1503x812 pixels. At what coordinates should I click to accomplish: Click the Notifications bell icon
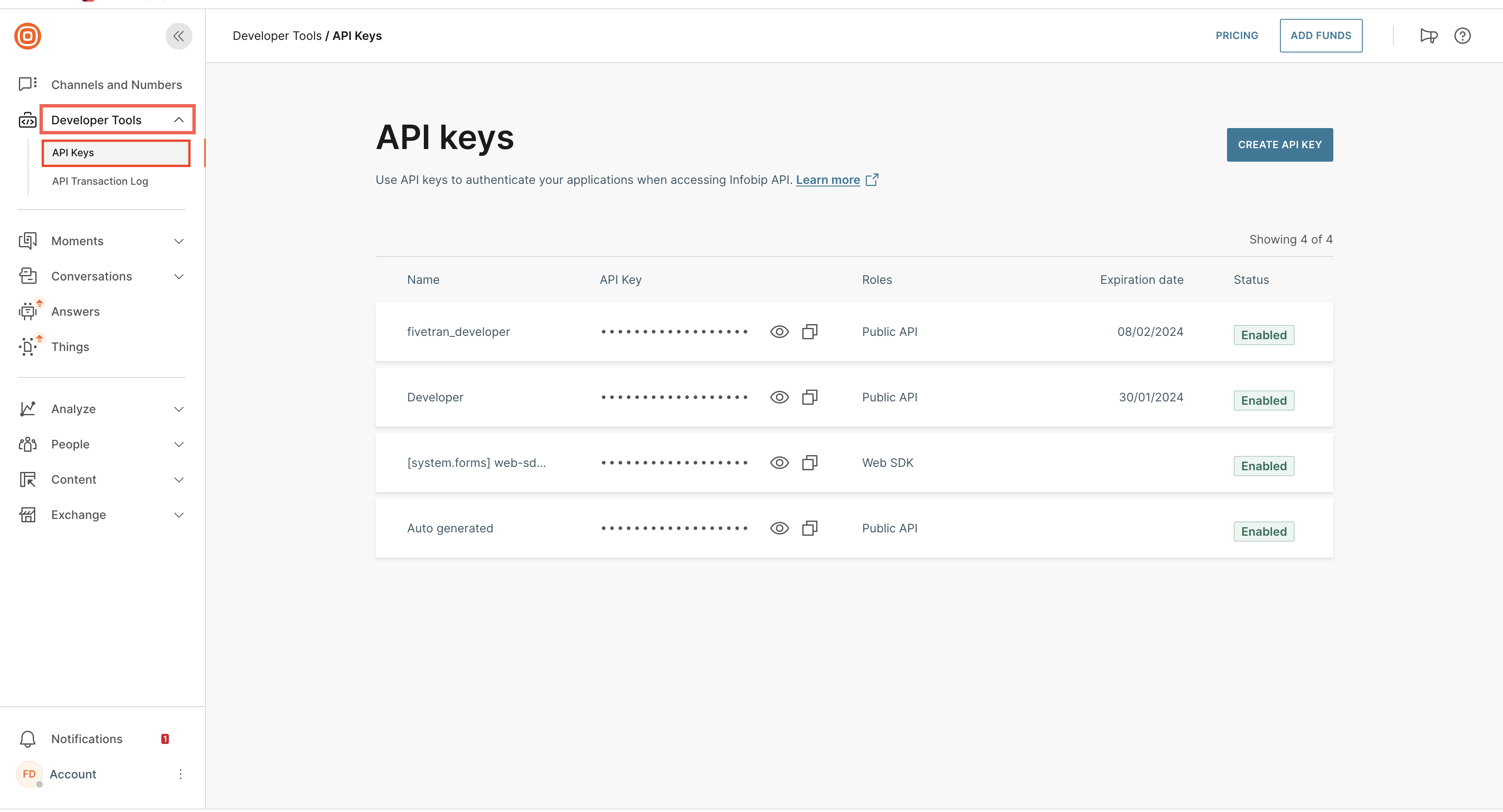[27, 739]
